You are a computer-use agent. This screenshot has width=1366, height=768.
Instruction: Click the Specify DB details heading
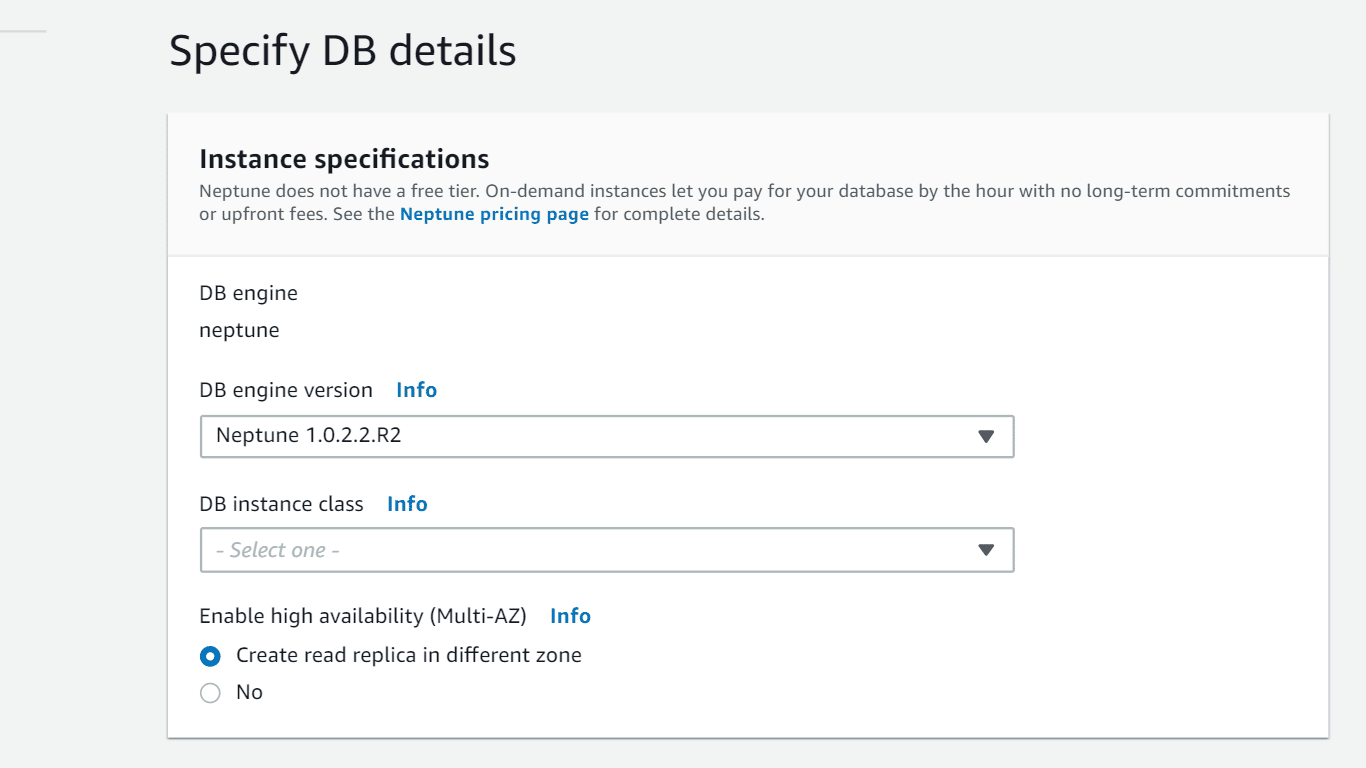click(343, 50)
